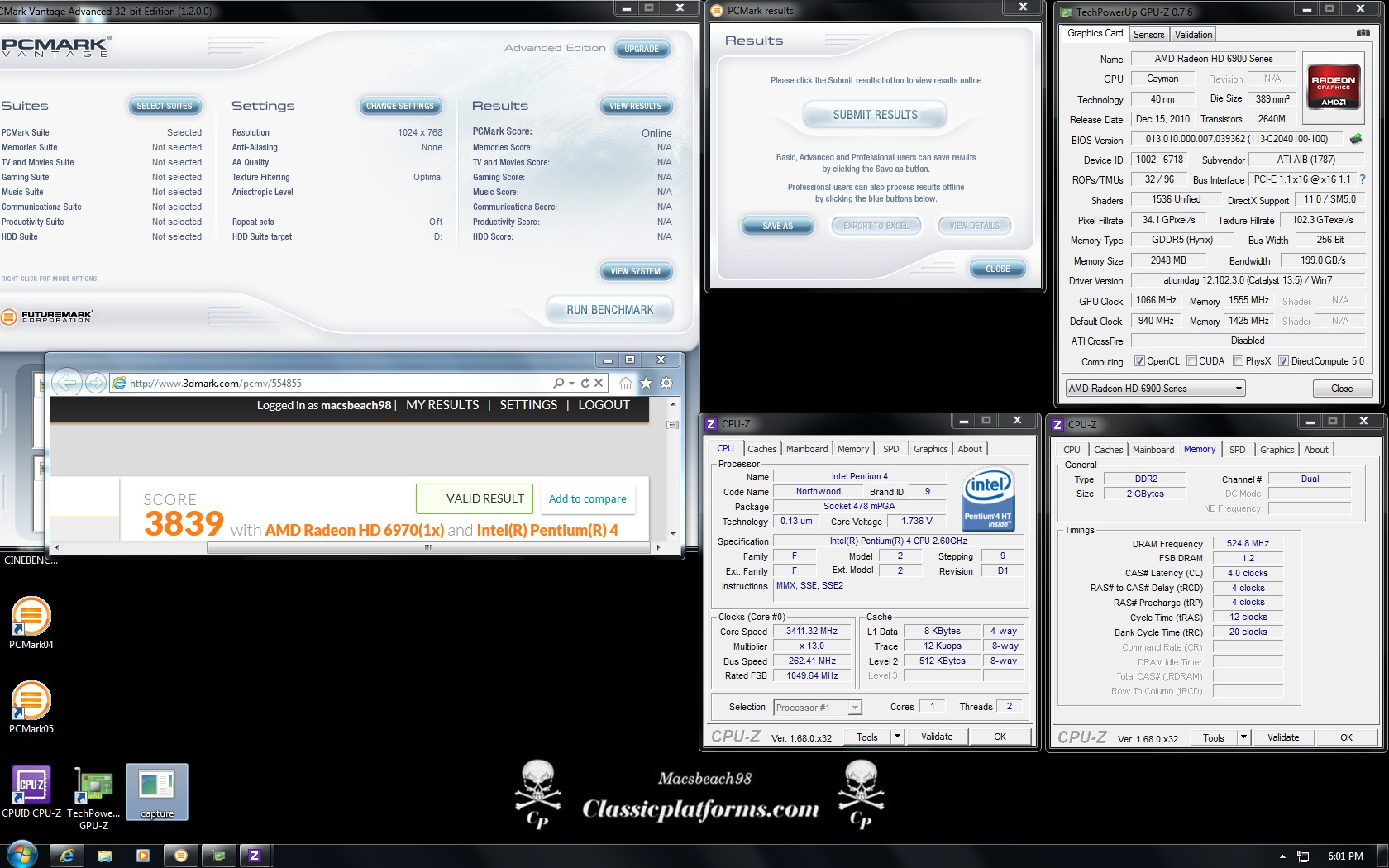Open the browser search dropdown arrow
The width and height of the screenshot is (1389, 868).
571,383
